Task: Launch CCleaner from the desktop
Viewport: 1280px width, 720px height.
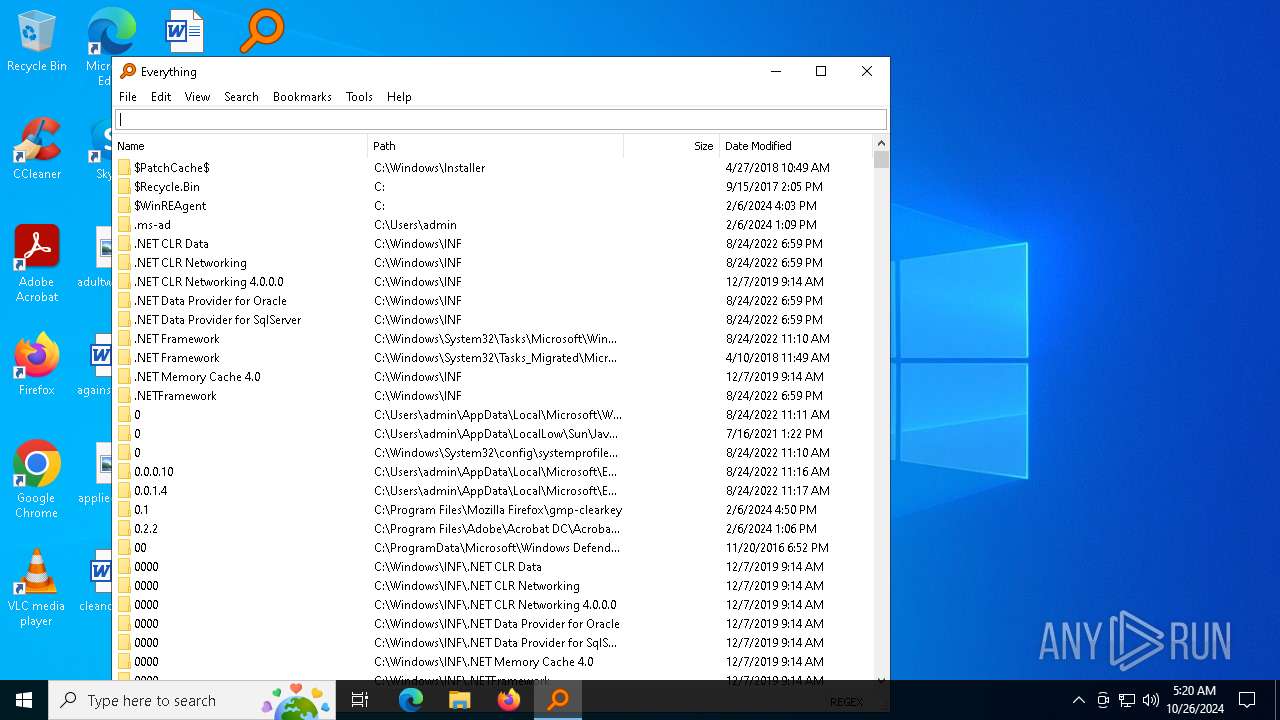Action: tap(36, 150)
